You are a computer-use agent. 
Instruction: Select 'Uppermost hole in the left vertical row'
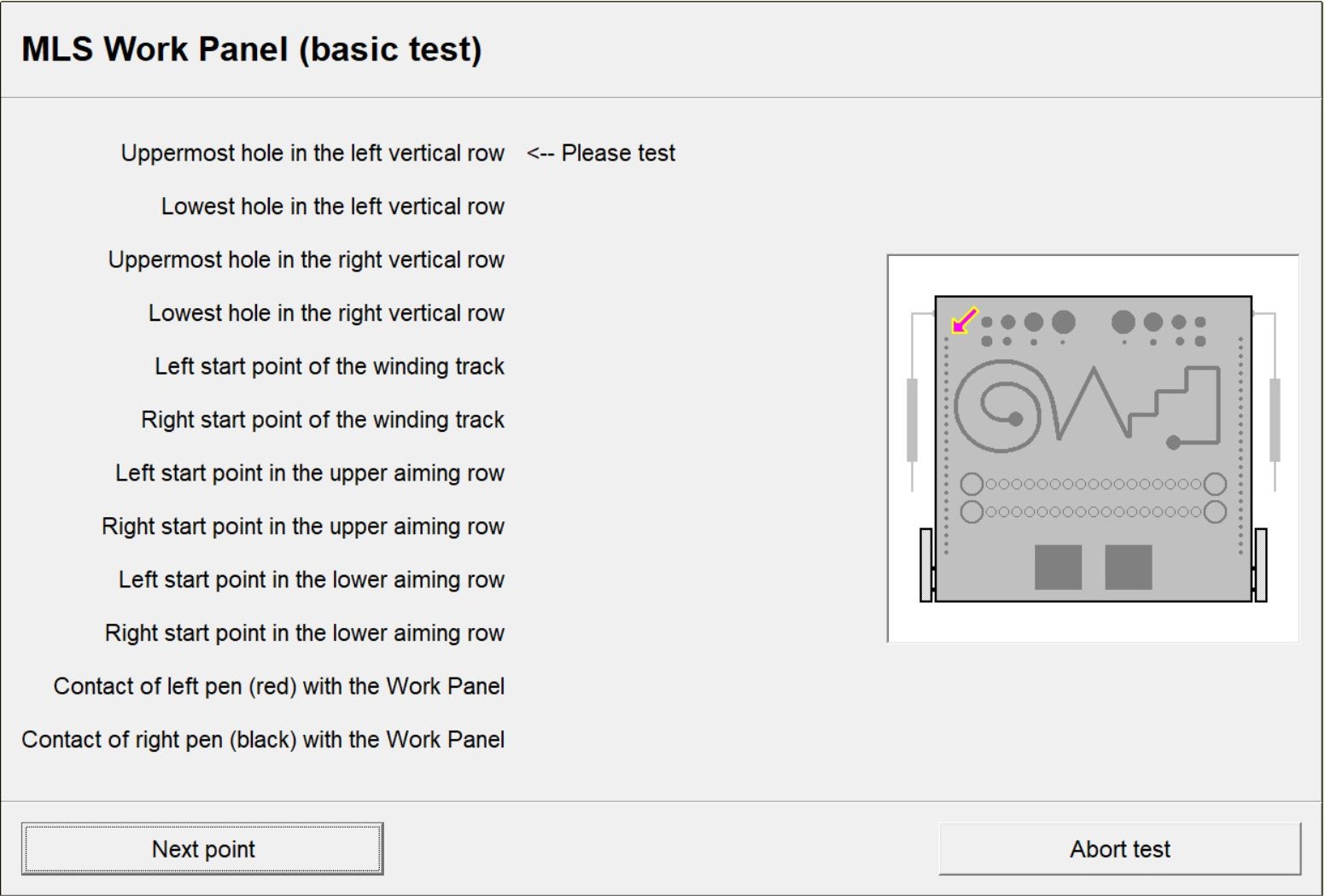tap(312, 154)
